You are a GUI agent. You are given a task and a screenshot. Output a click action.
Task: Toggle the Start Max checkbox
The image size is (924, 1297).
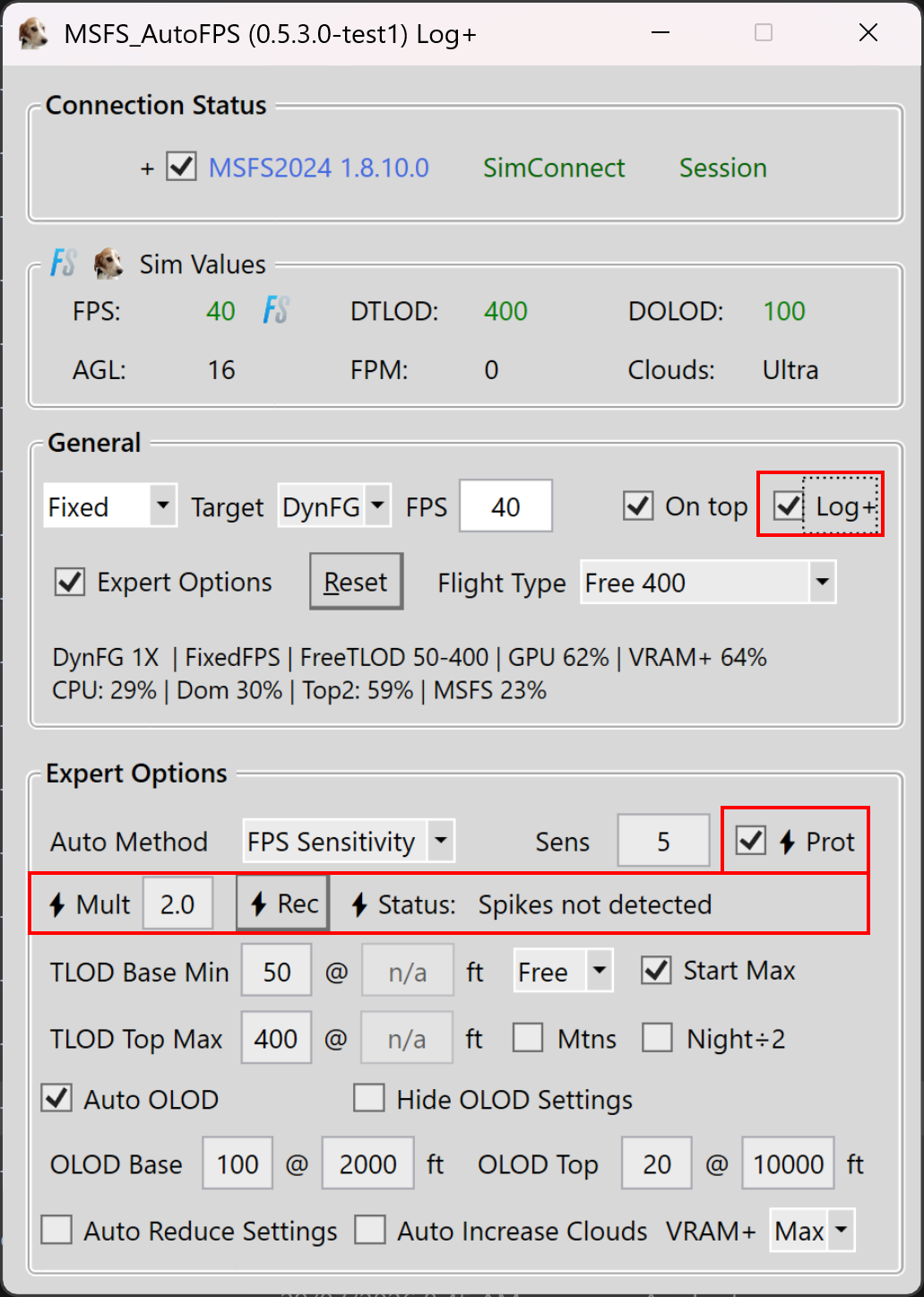[657, 970]
